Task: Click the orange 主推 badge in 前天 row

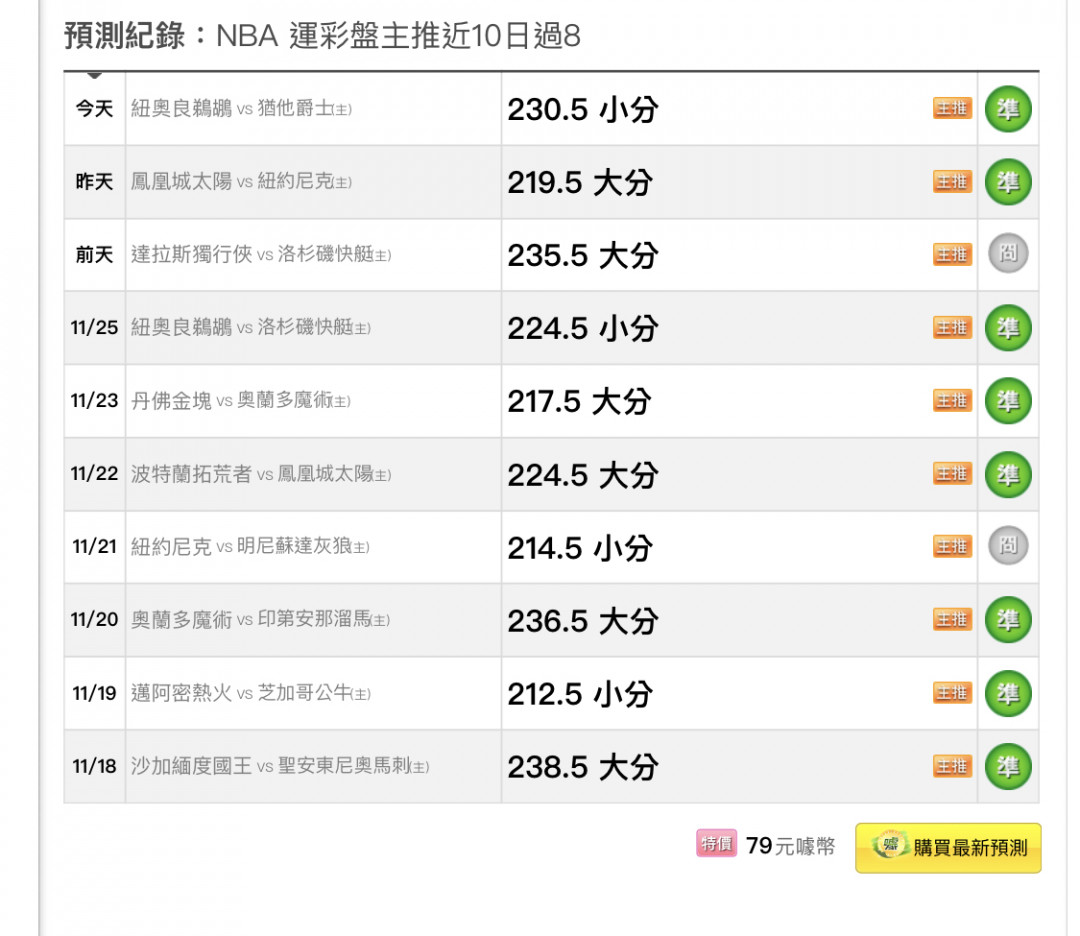Action: (x=953, y=254)
